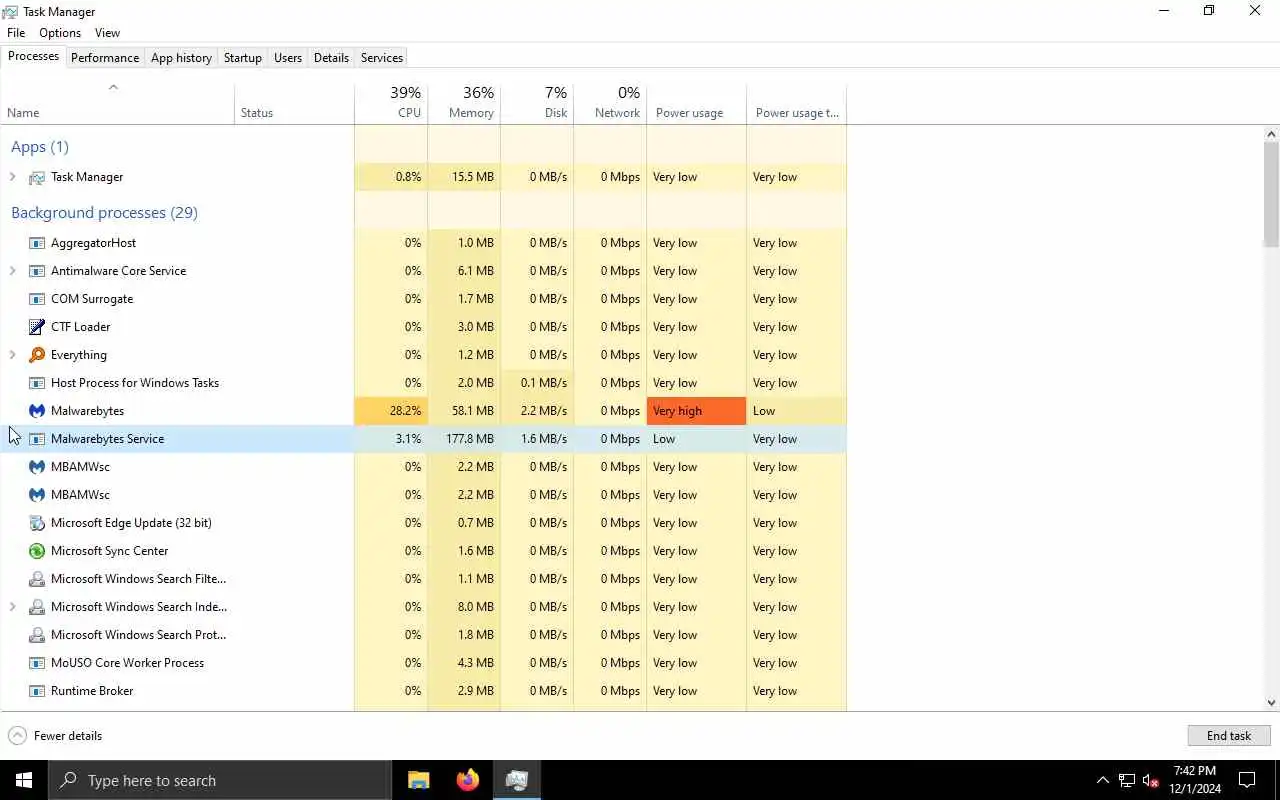The image size is (1280, 800).
Task: Click the blue Malwarebytes process icon
Action: [37, 411]
